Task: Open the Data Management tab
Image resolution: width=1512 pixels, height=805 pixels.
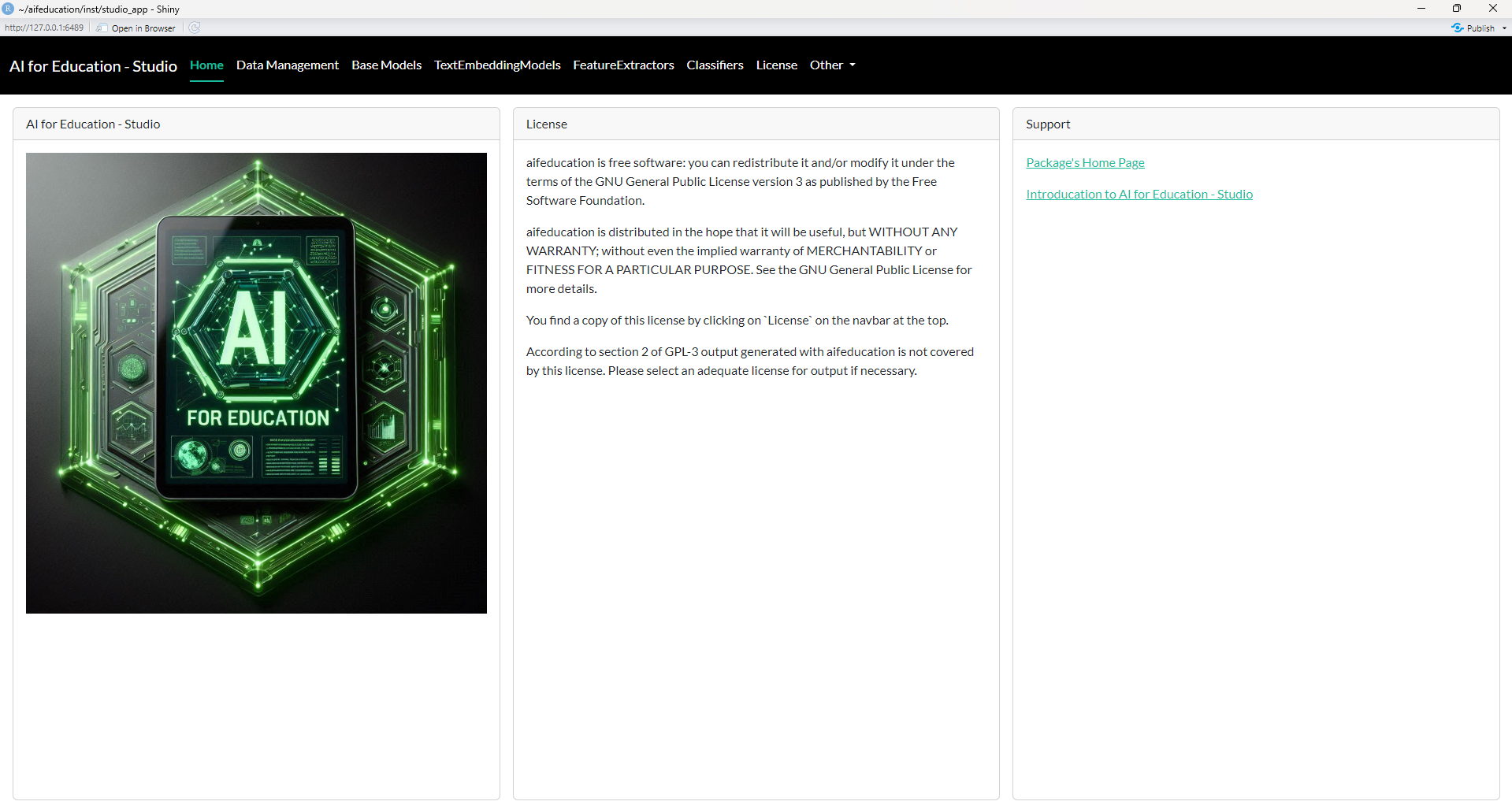Action: pos(287,65)
